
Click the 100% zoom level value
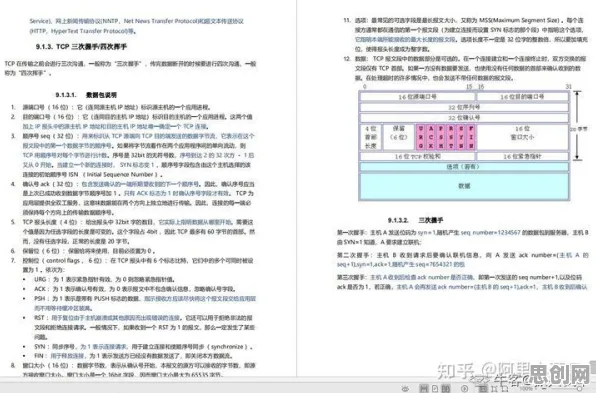click(x=526, y=389)
